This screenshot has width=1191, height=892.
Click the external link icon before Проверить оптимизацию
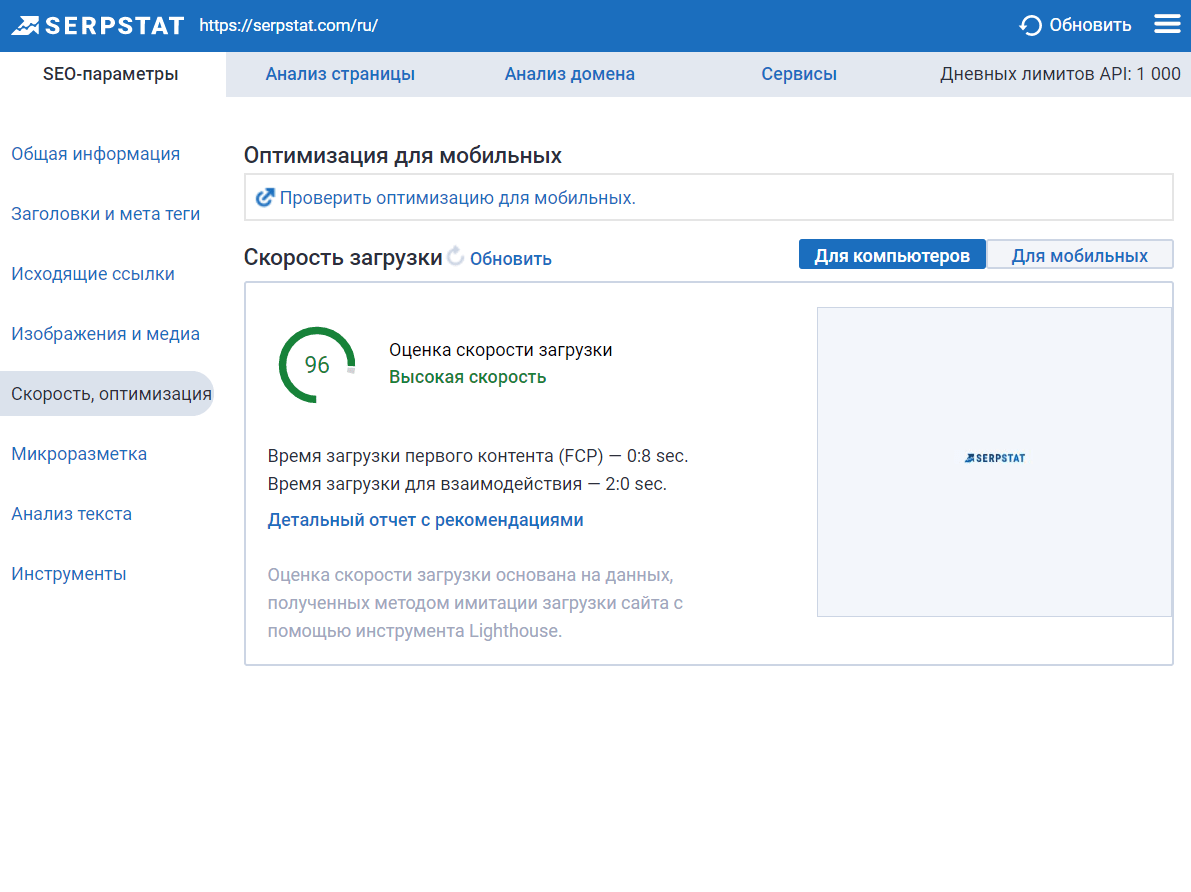click(264, 198)
